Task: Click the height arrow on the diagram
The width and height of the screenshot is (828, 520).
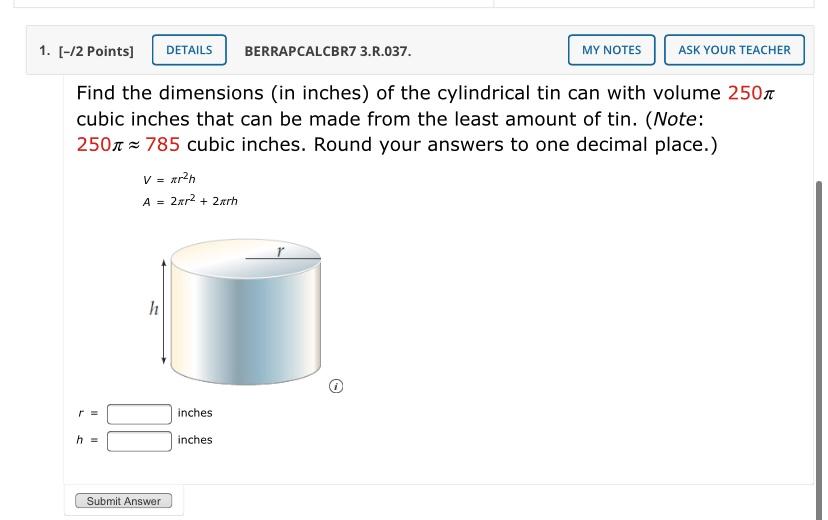Action: tap(164, 311)
